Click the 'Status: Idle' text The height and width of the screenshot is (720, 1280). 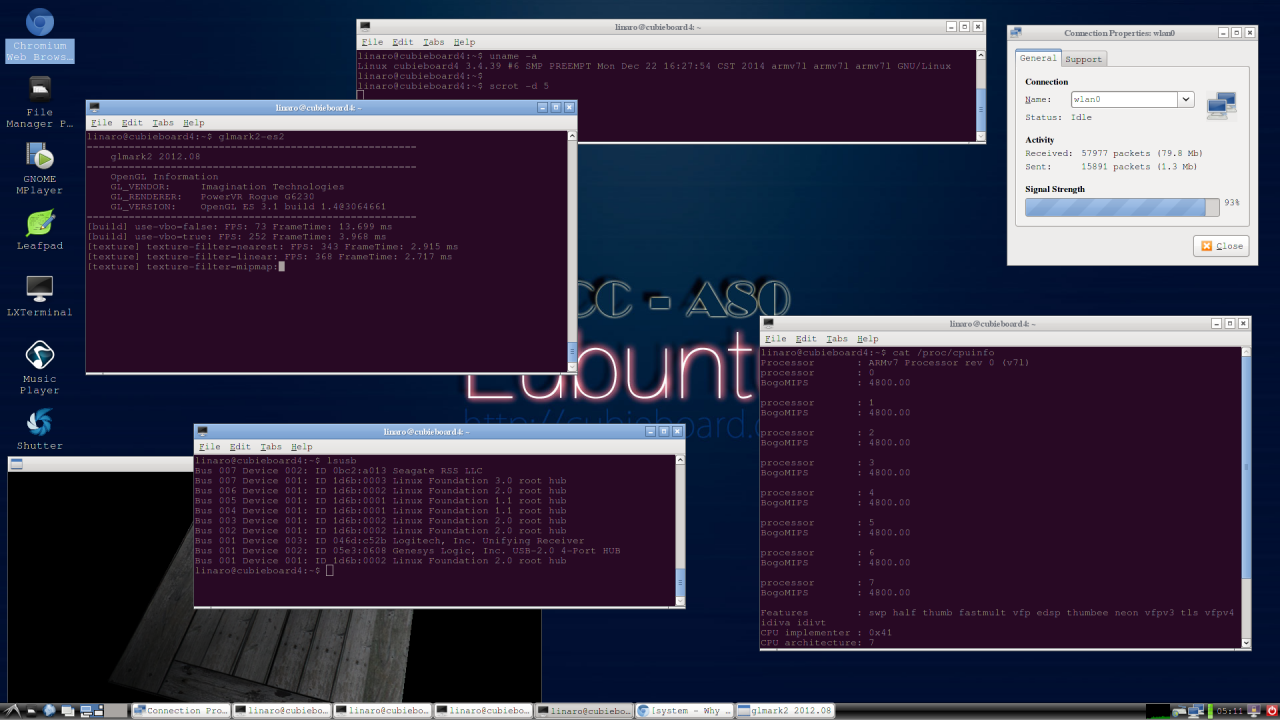click(1059, 117)
